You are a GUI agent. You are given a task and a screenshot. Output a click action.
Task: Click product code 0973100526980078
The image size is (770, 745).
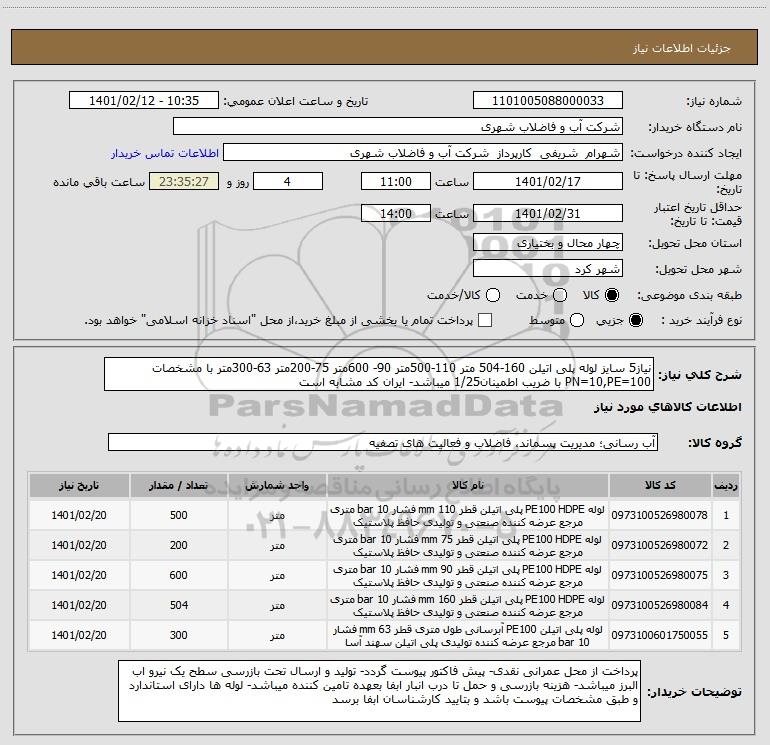pos(660,515)
